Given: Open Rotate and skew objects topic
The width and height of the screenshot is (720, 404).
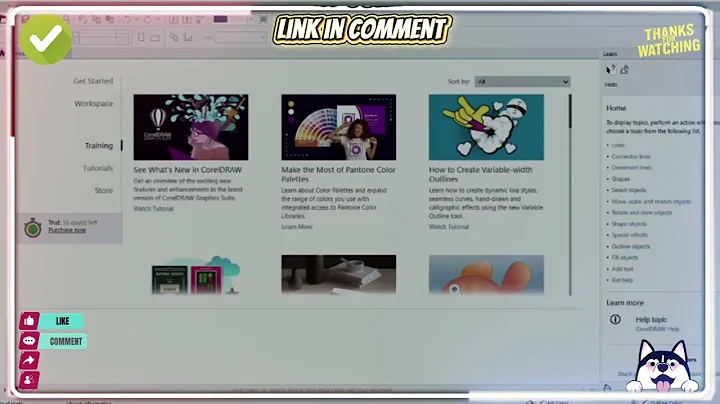Looking at the screenshot, I should [x=641, y=213].
